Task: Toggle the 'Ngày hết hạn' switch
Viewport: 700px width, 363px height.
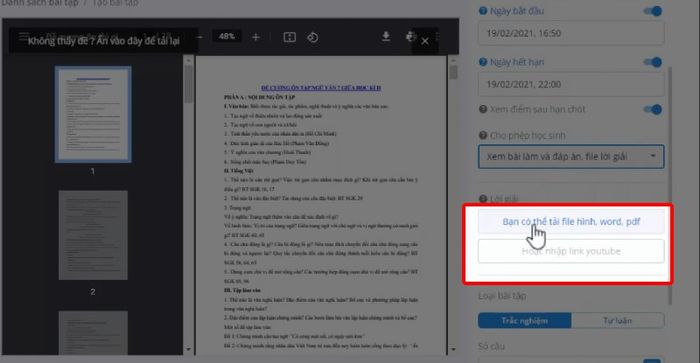Action: tap(653, 62)
